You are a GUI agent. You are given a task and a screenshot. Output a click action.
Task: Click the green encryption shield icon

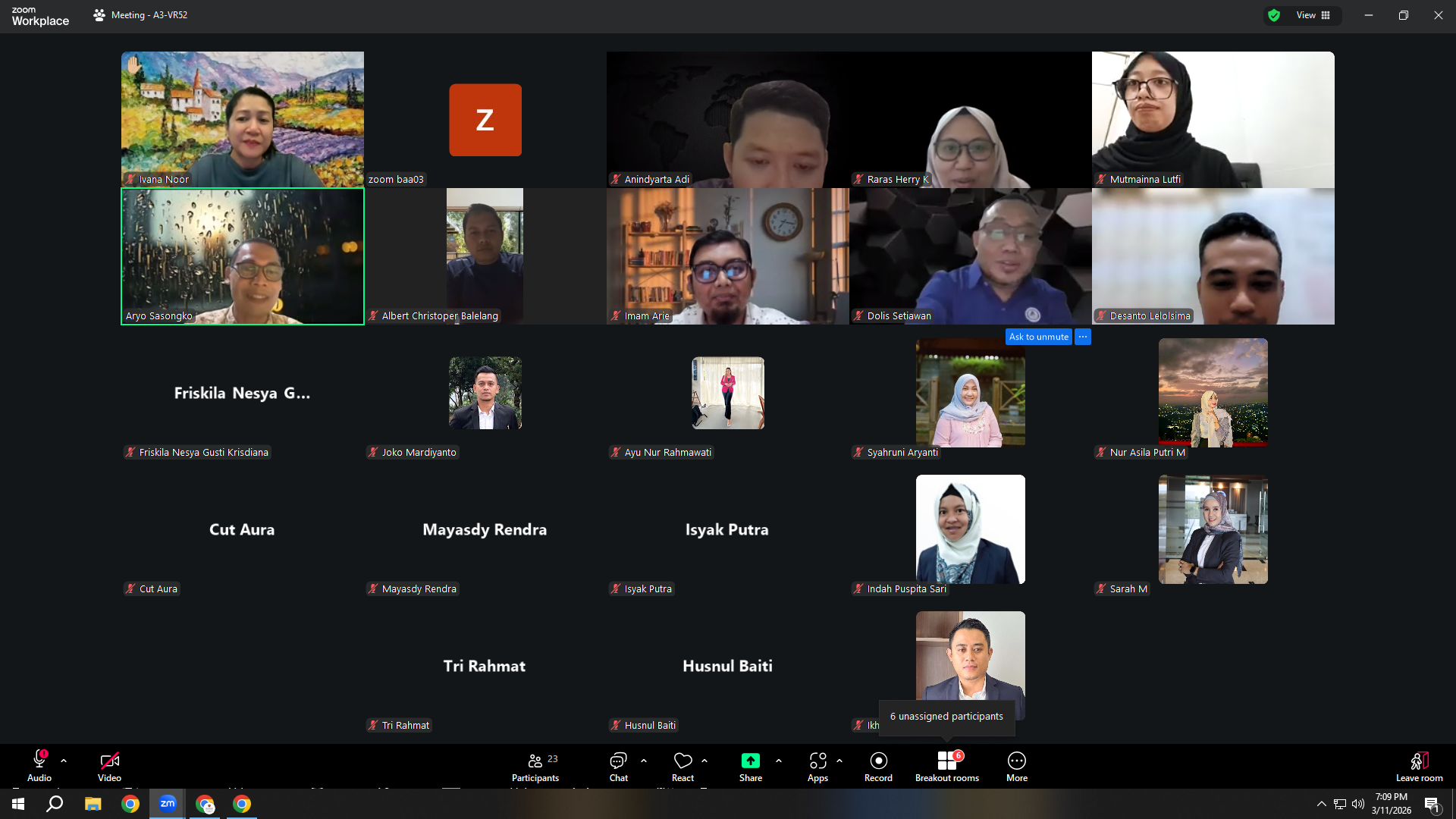click(1274, 15)
